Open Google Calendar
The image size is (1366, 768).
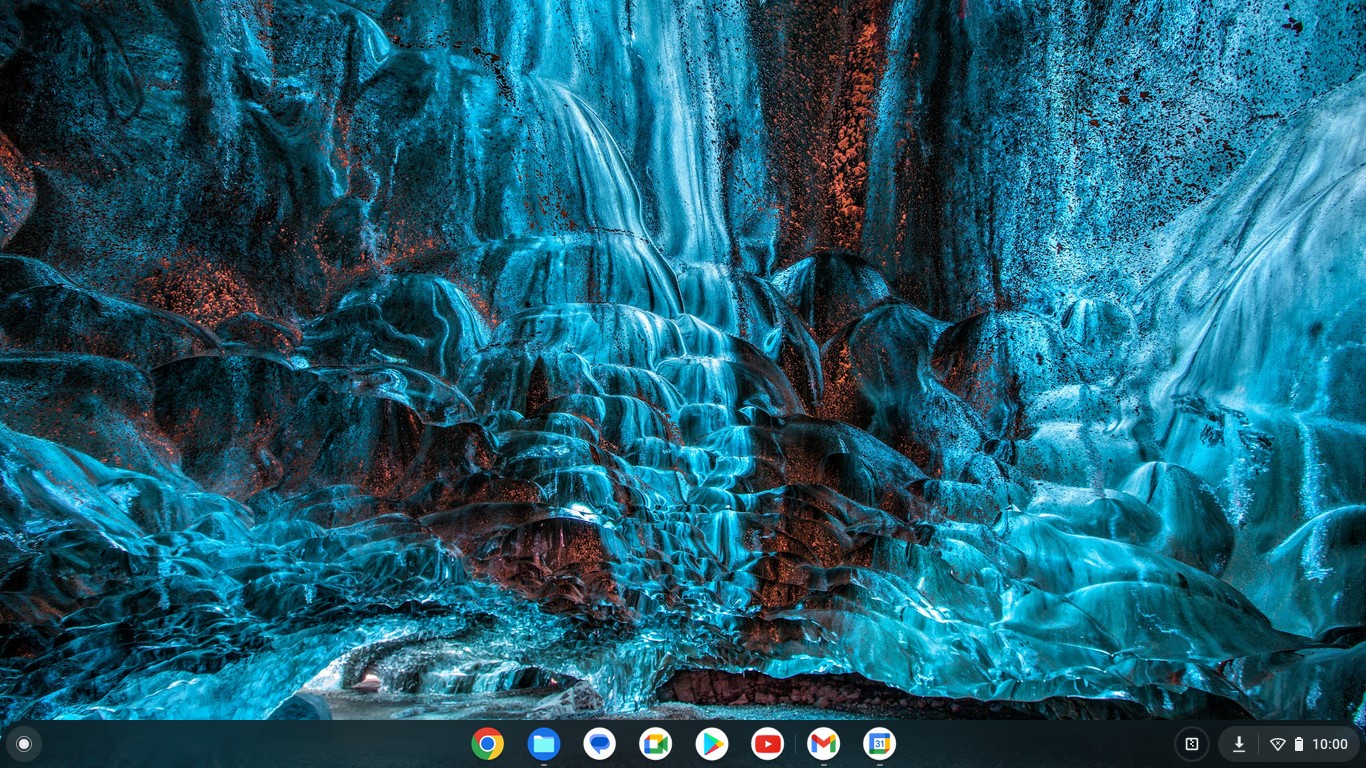pyautogui.click(x=879, y=744)
